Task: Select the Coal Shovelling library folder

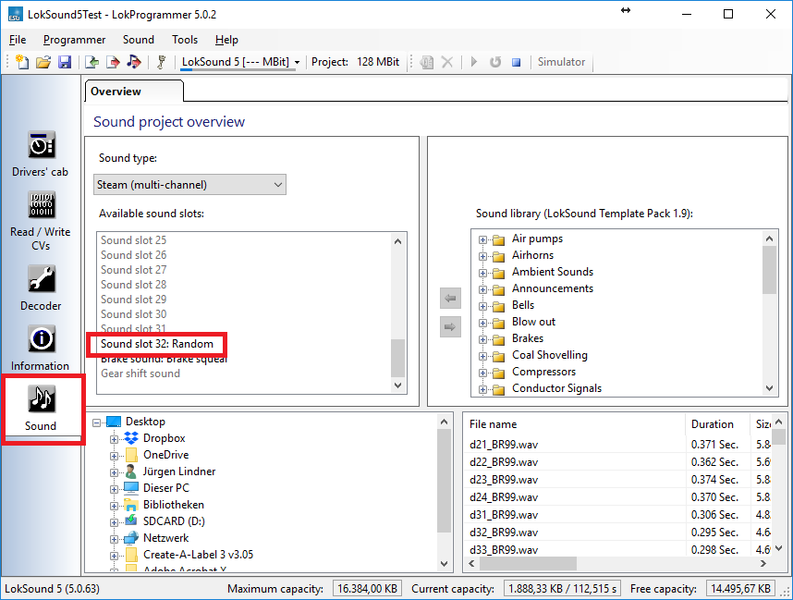Action: (550, 355)
